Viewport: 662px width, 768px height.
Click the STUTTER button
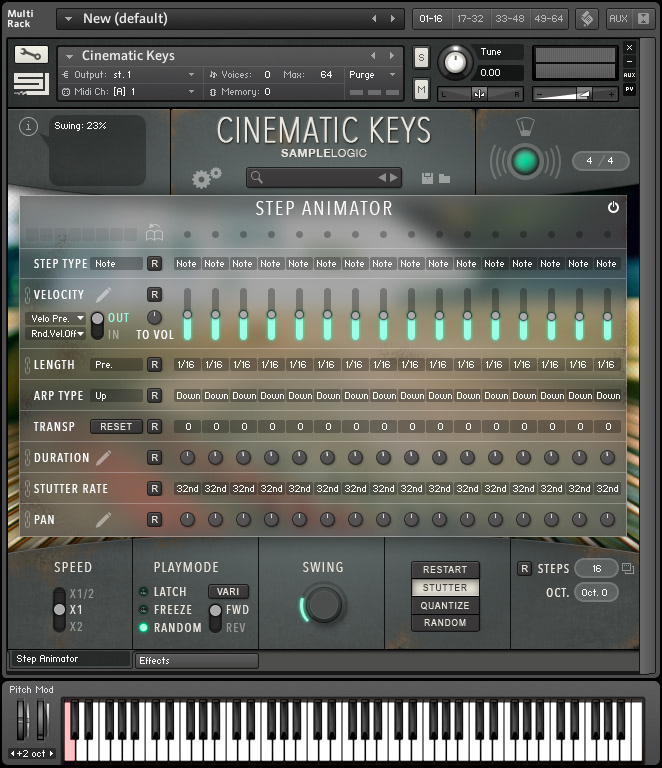click(x=445, y=587)
